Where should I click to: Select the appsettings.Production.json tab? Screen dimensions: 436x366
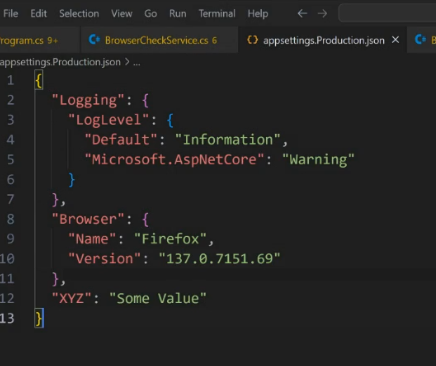324,41
